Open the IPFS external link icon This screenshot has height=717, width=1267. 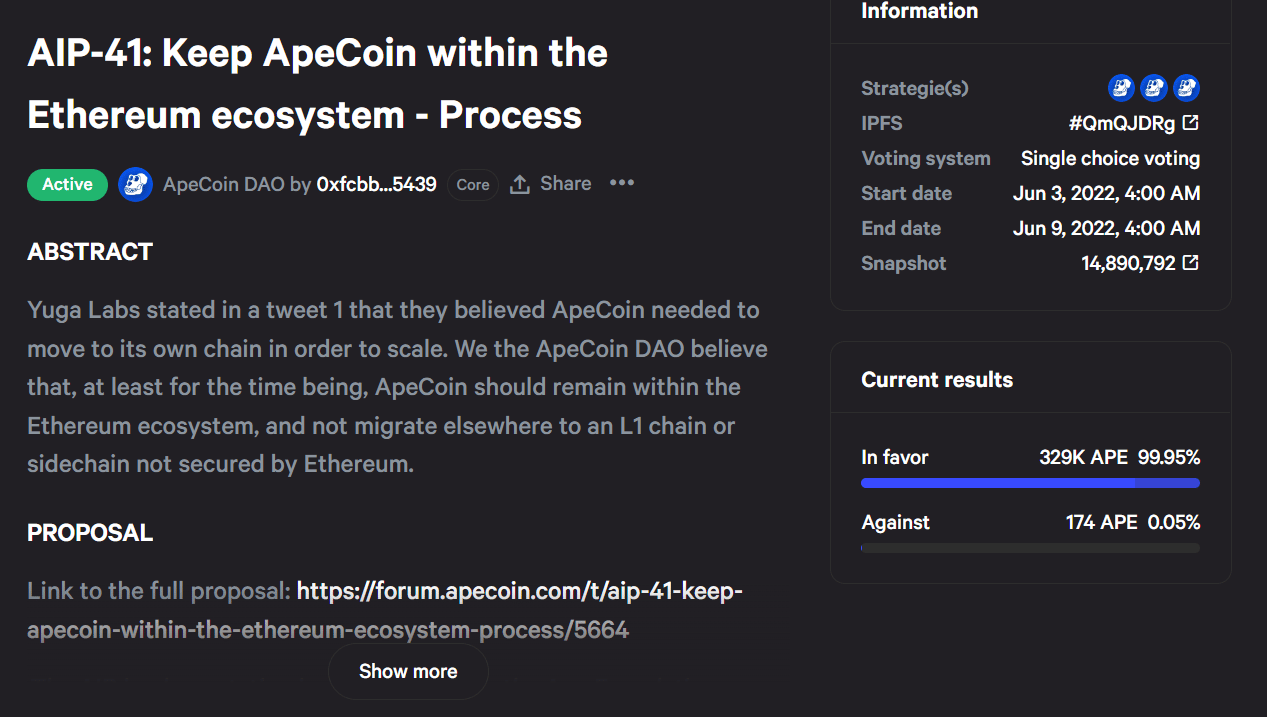(1191, 123)
